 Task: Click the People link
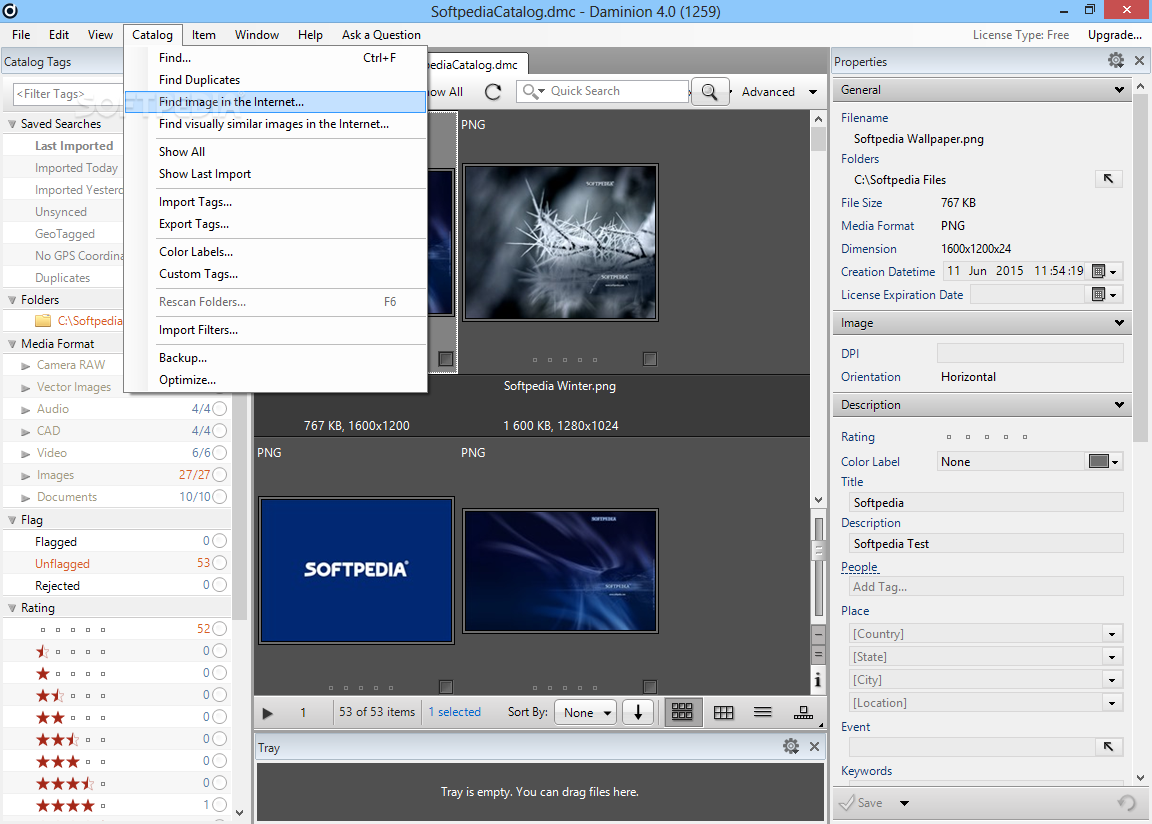pos(860,567)
